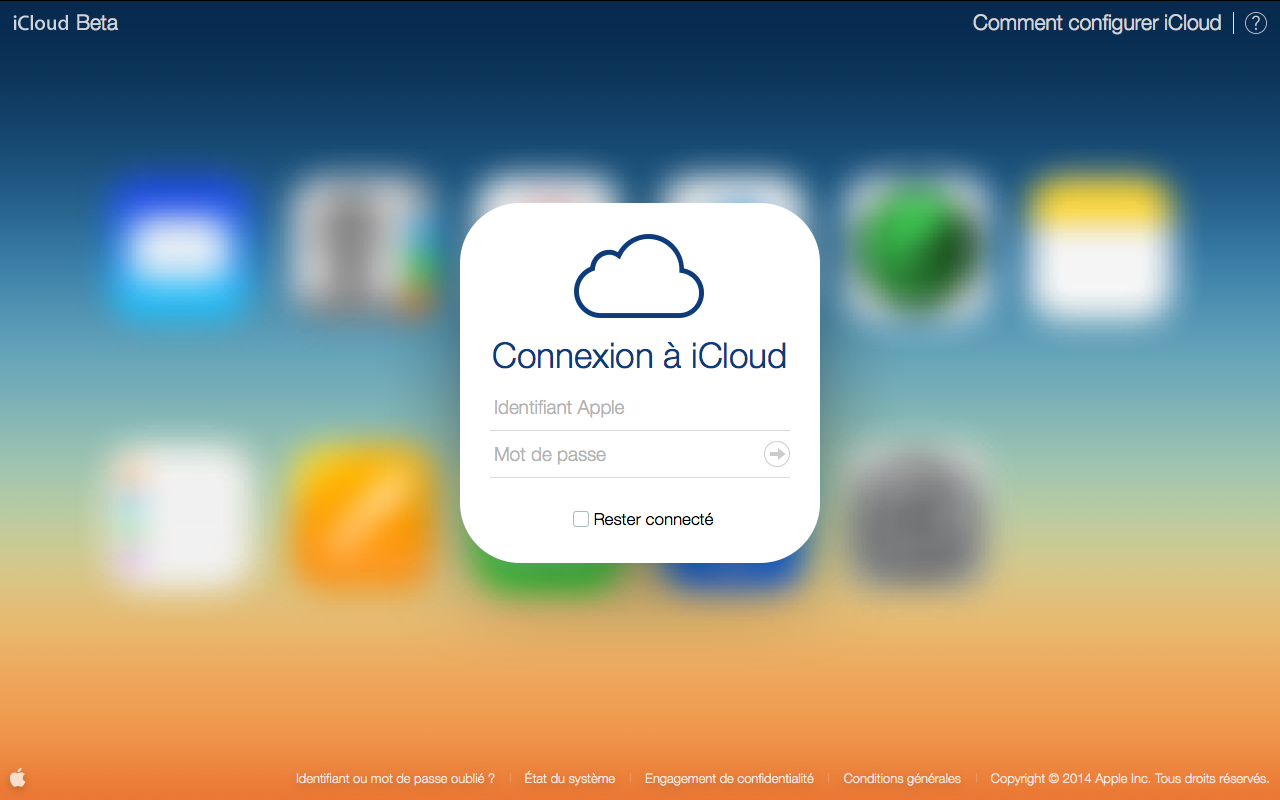Open Engagement de confidentialité link
The height and width of the screenshot is (800, 1280).
(x=729, y=778)
